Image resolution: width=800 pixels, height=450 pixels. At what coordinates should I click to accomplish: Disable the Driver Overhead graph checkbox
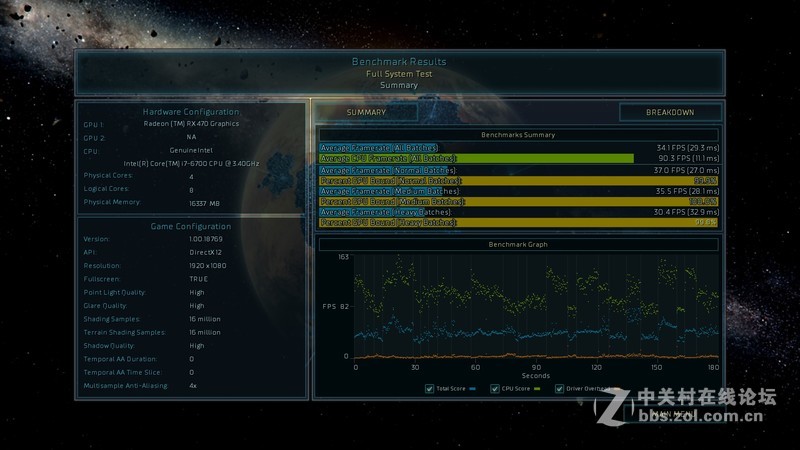(x=559, y=389)
